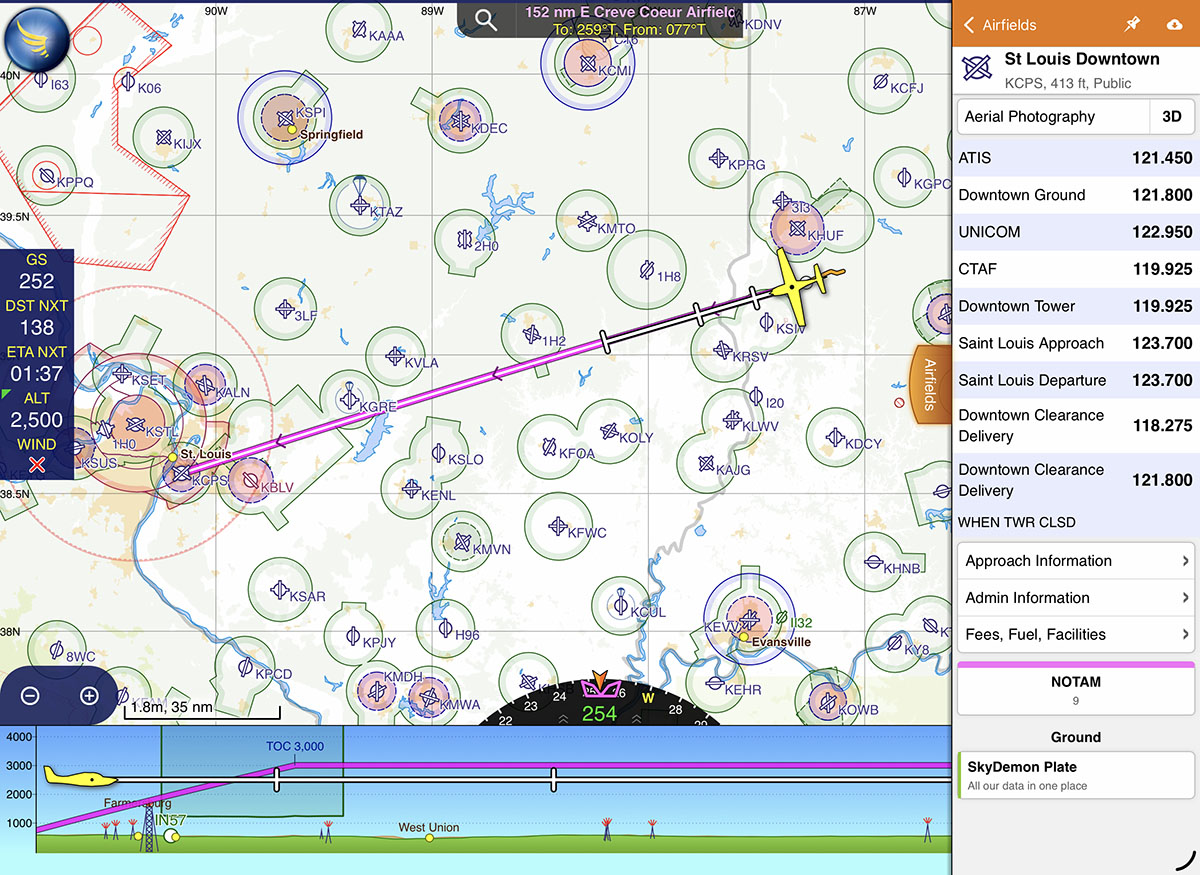
Task: Open the SkyDemon Plate
Action: coord(1075,776)
